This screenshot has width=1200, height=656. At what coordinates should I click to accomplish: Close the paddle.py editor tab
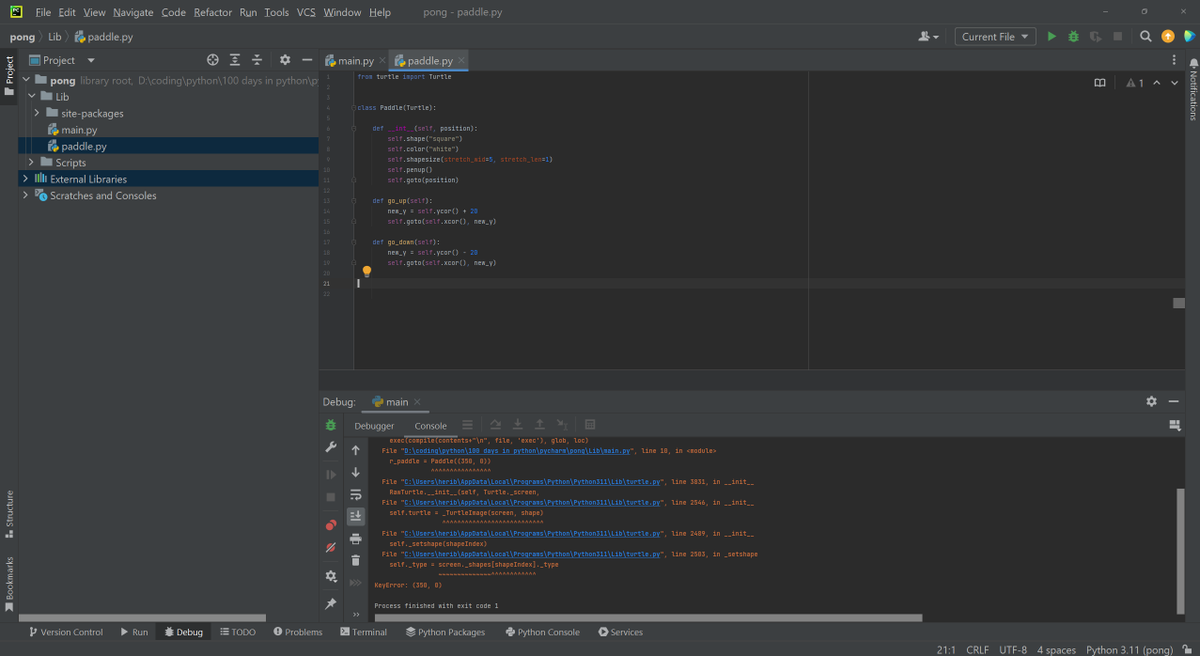[x=461, y=60]
